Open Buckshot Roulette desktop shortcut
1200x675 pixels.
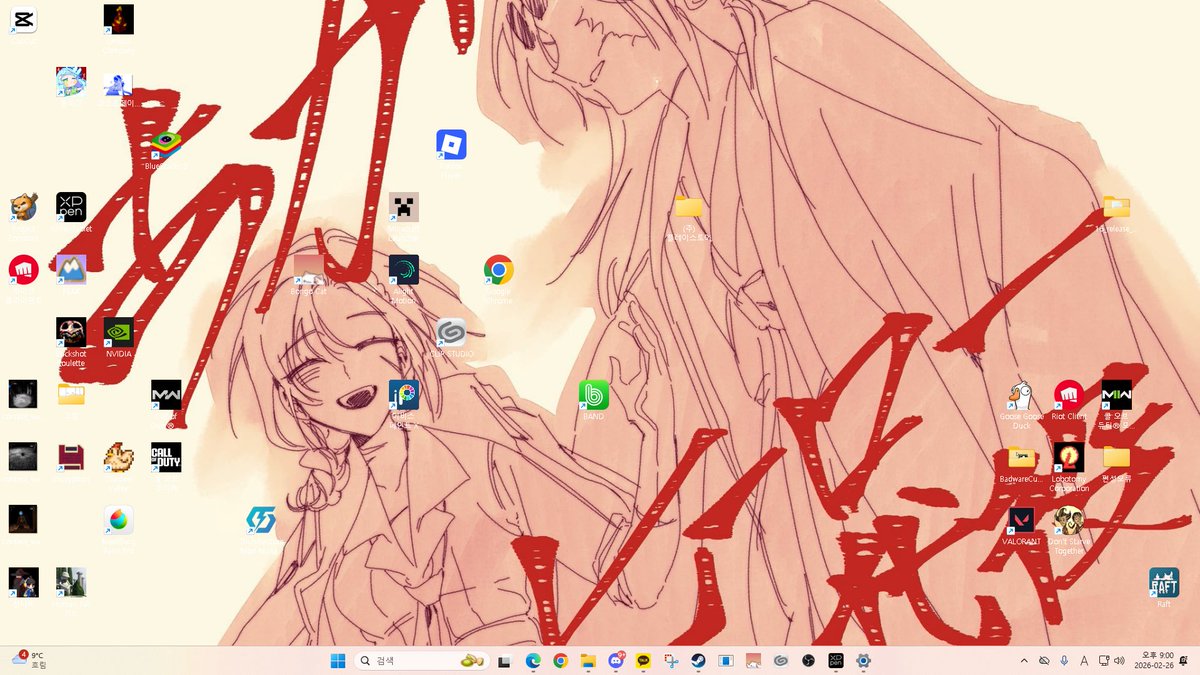(x=71, y=333)
